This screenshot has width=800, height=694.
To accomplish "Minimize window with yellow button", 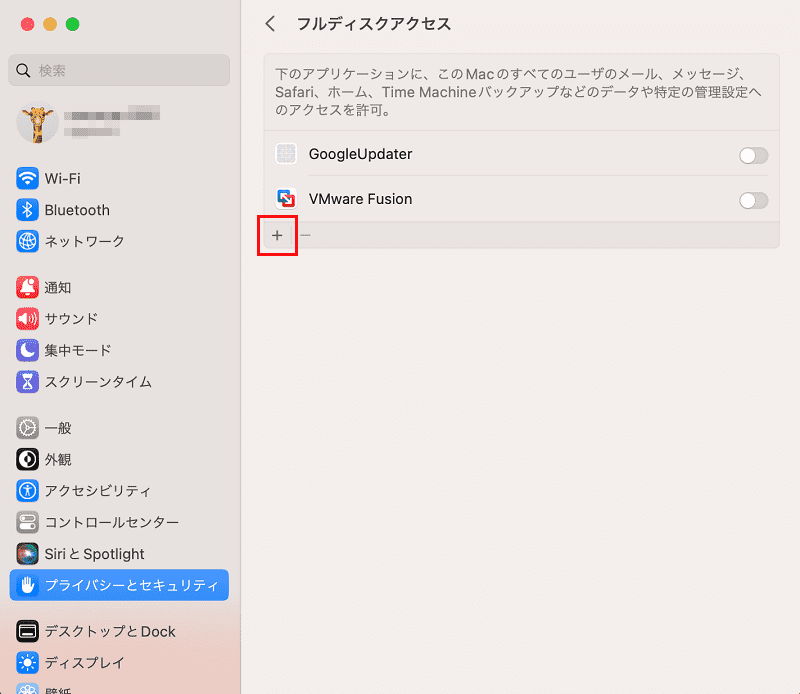I will click(50, 24).
